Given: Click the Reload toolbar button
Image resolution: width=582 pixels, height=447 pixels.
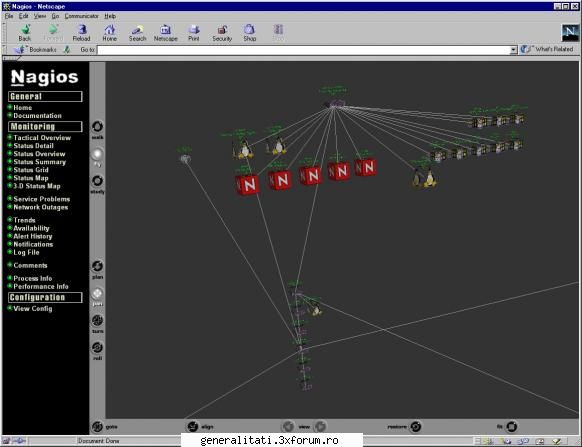Looking at the screenshot, I should click(81, 33).
